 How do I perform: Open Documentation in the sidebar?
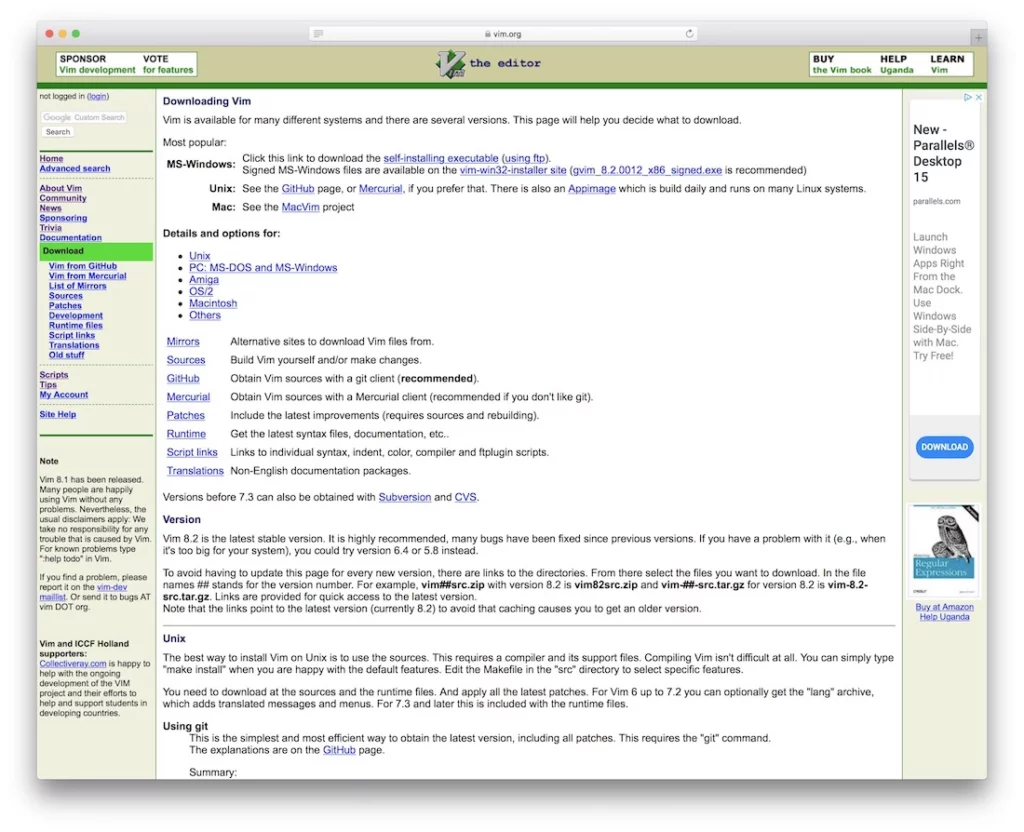coord(70,238)
